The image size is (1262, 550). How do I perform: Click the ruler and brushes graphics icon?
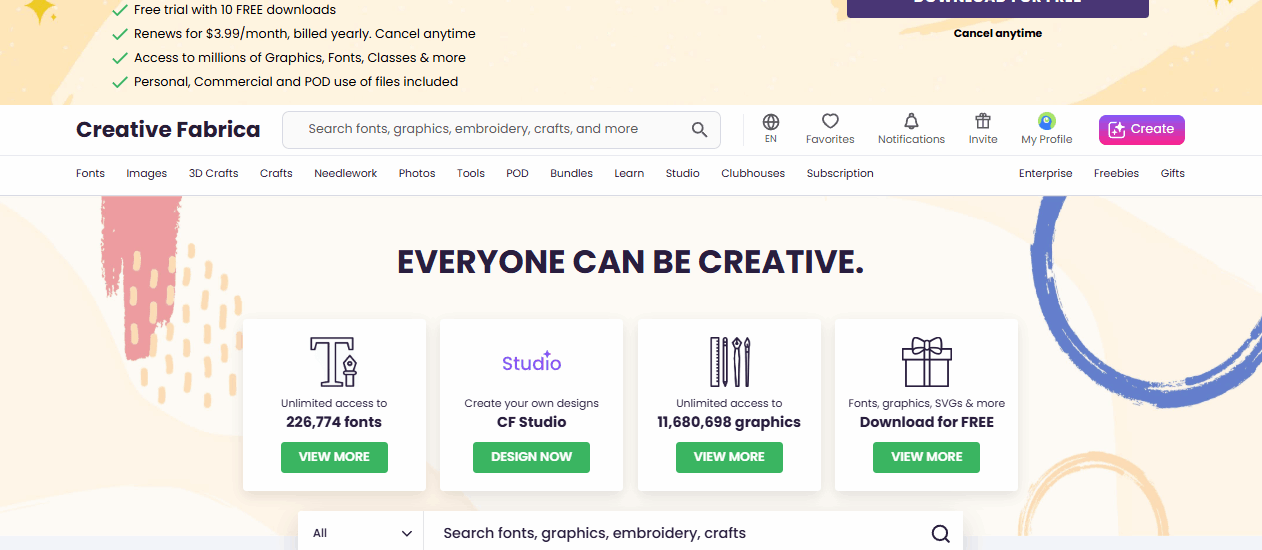point(729,362)
